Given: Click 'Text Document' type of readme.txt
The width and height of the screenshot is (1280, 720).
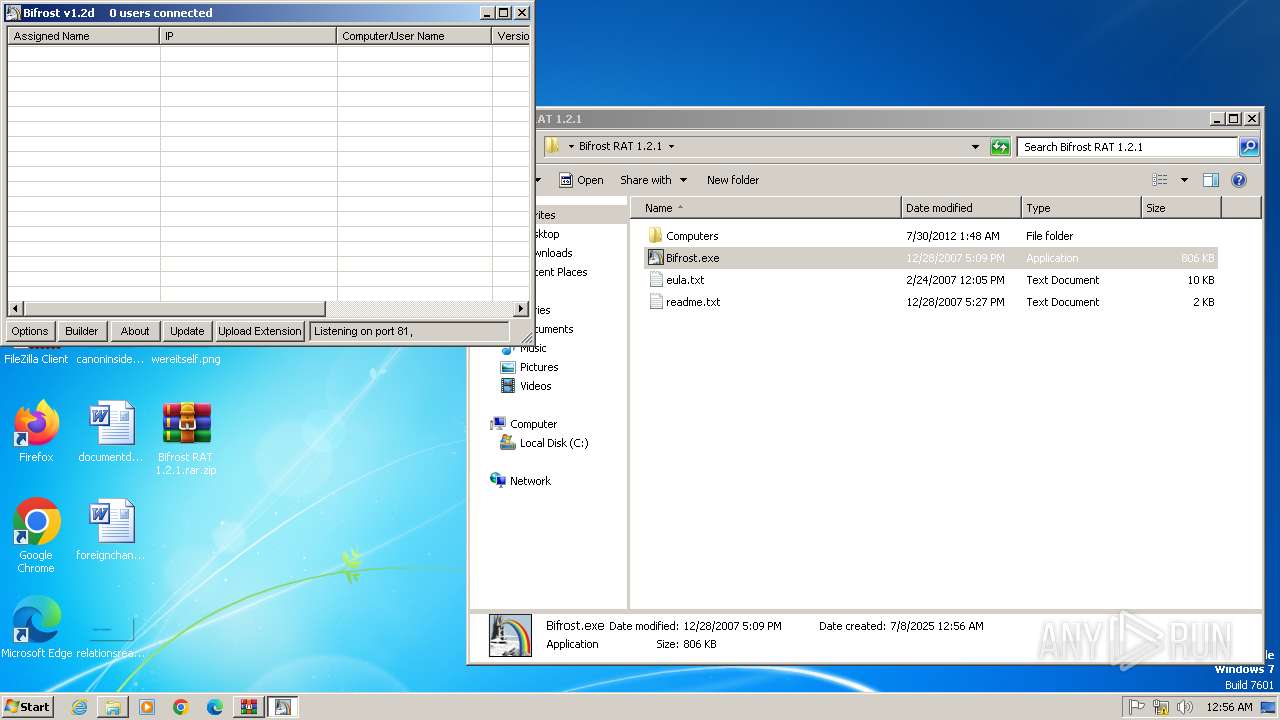Looking at the screenshot, I should click(1062, 302).
